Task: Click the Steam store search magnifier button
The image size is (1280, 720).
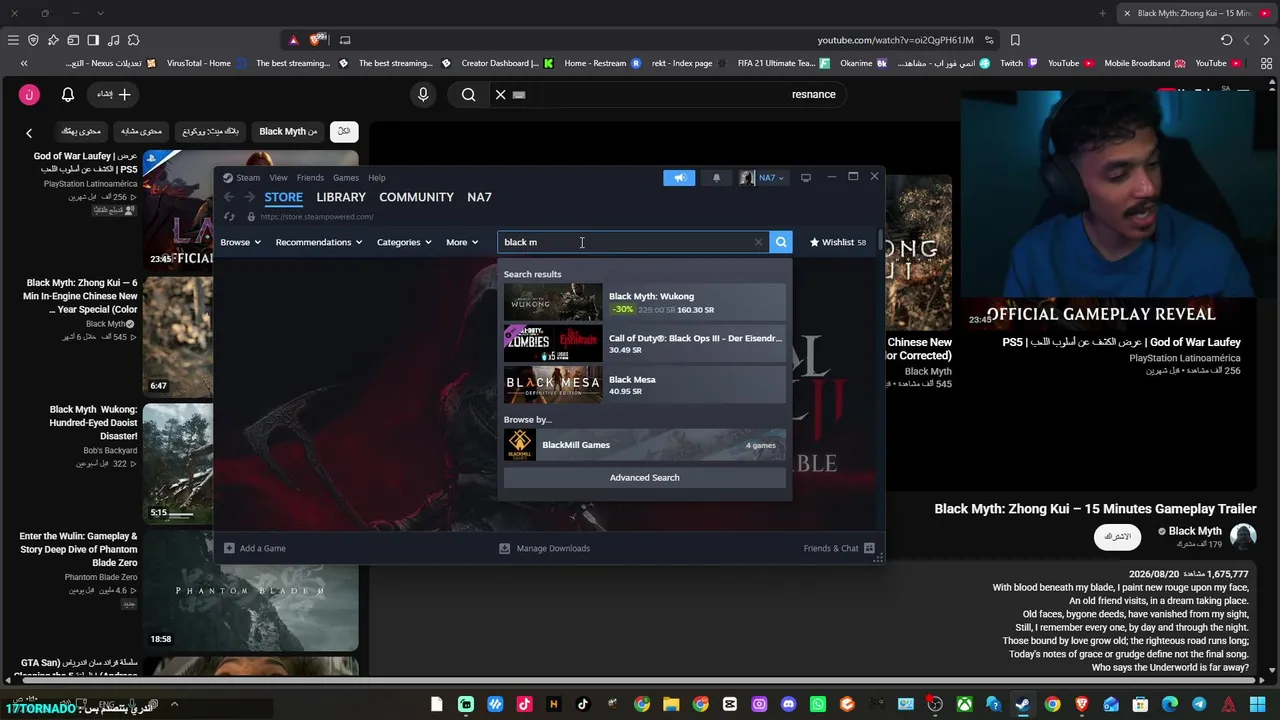Action: (x=781, y=242)
